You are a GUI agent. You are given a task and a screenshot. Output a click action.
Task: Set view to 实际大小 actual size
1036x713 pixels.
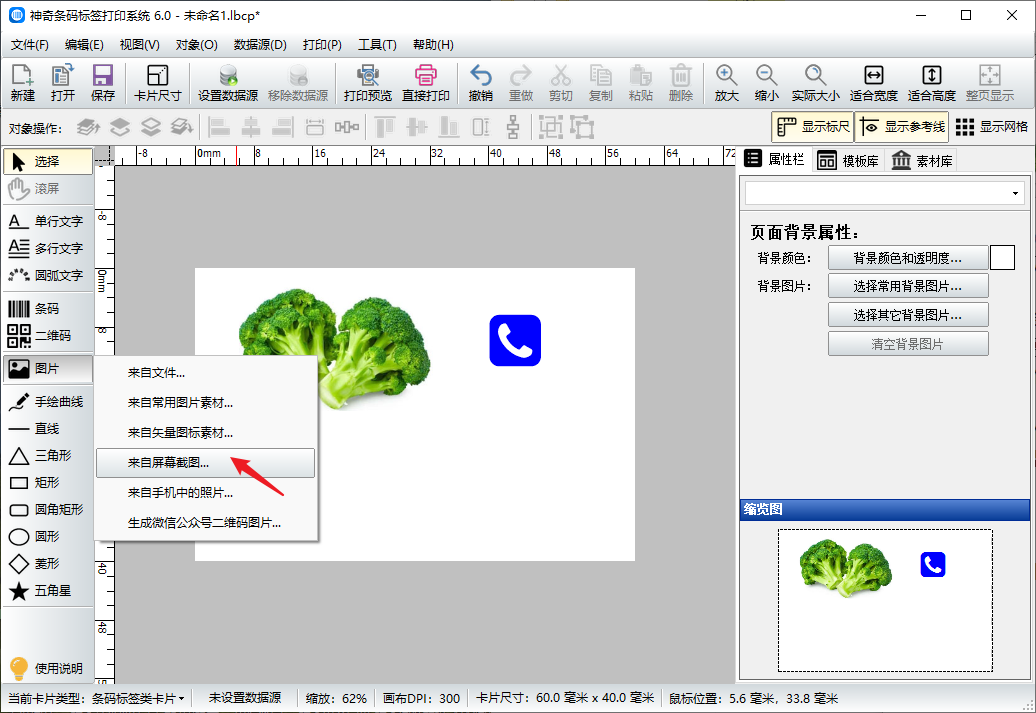click(x=815, y=83)
